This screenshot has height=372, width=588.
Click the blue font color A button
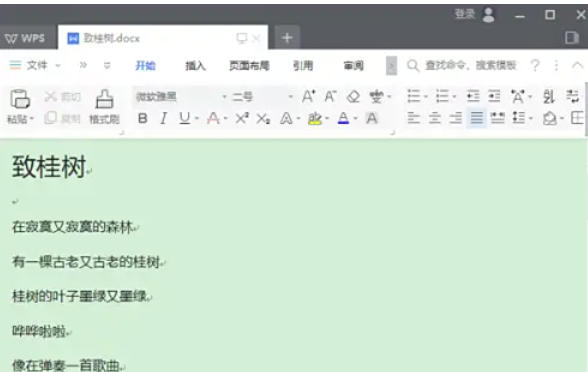coord(343,118)
